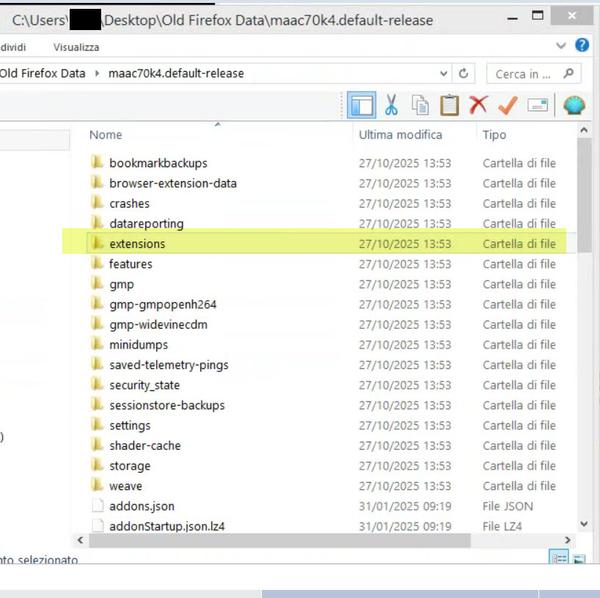Select the gmp-widevinecdm folder

[158, 325]
